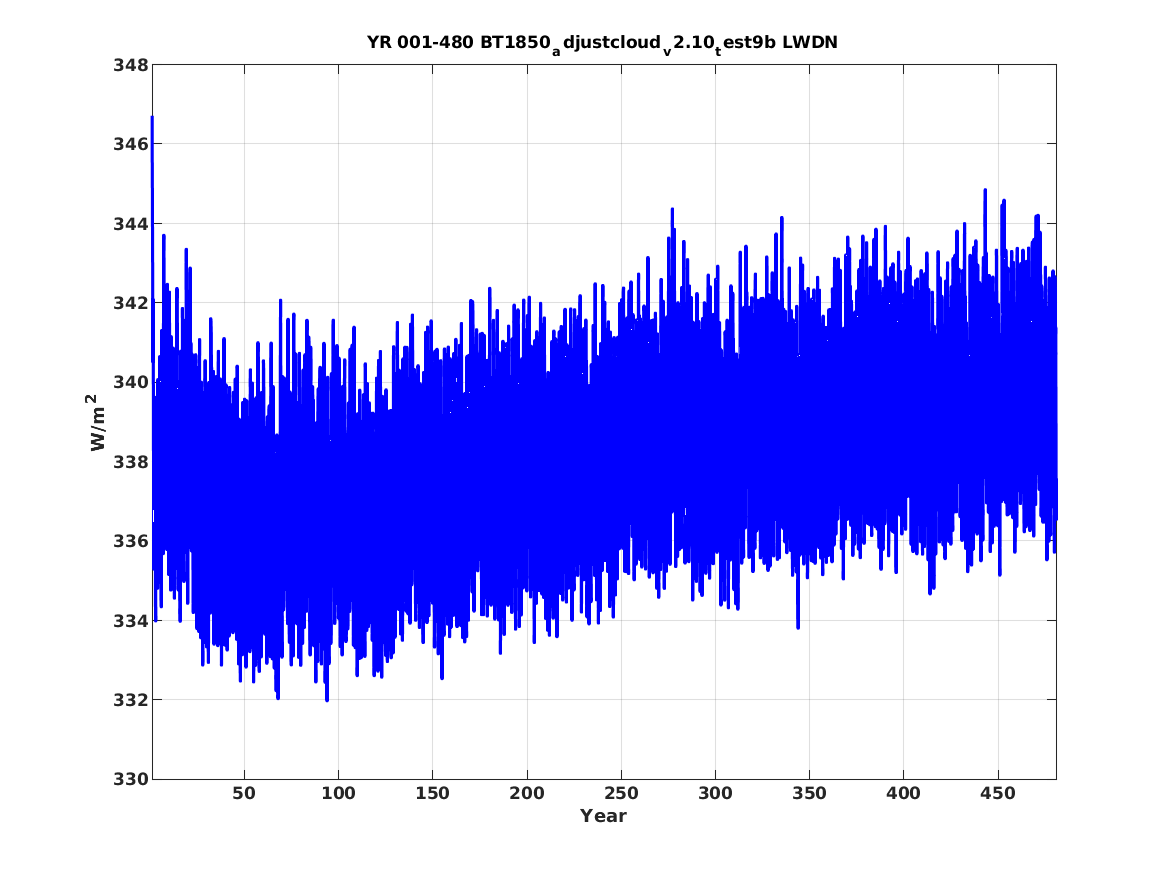Viewport: 1167px width, 875px height.
Task: Click the x-axis tick label 450
Action: point(997,793)
